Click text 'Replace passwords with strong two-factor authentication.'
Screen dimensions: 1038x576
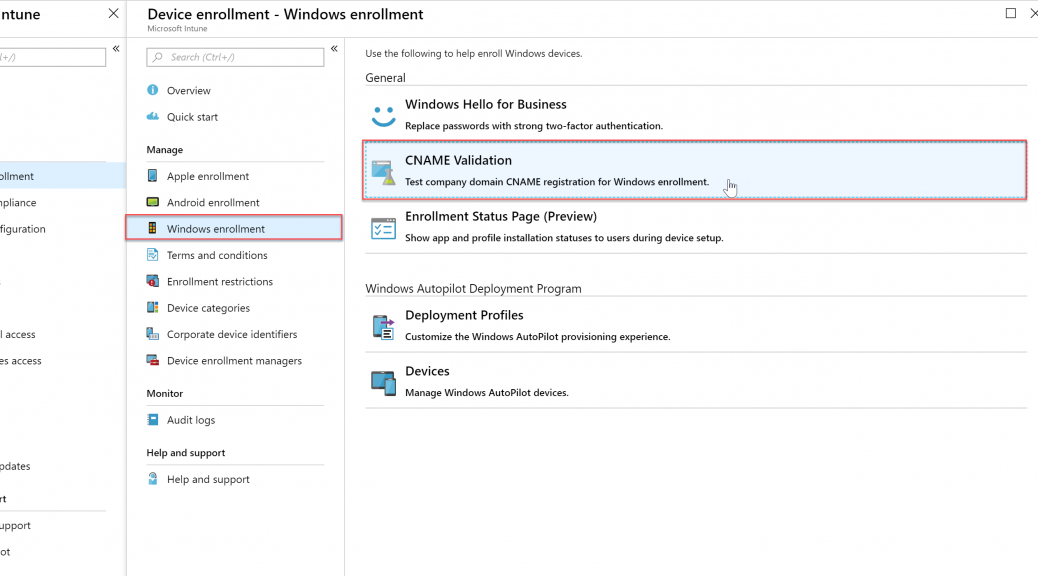point(534,126)
